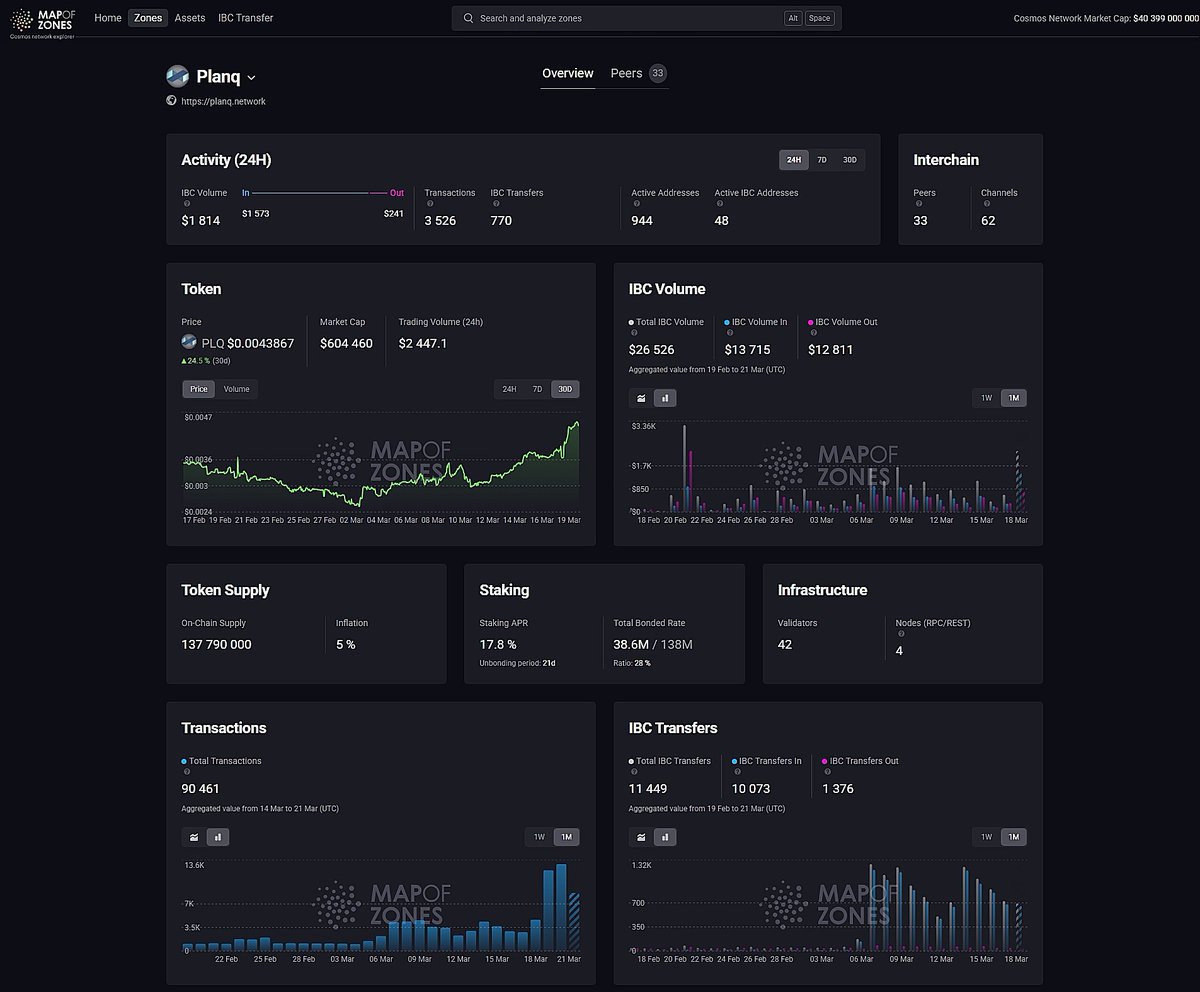The width and height of the screenshot is (1200, 992).
Task: Click the magnifier icon in search bar
Action: tap(468, 18)
